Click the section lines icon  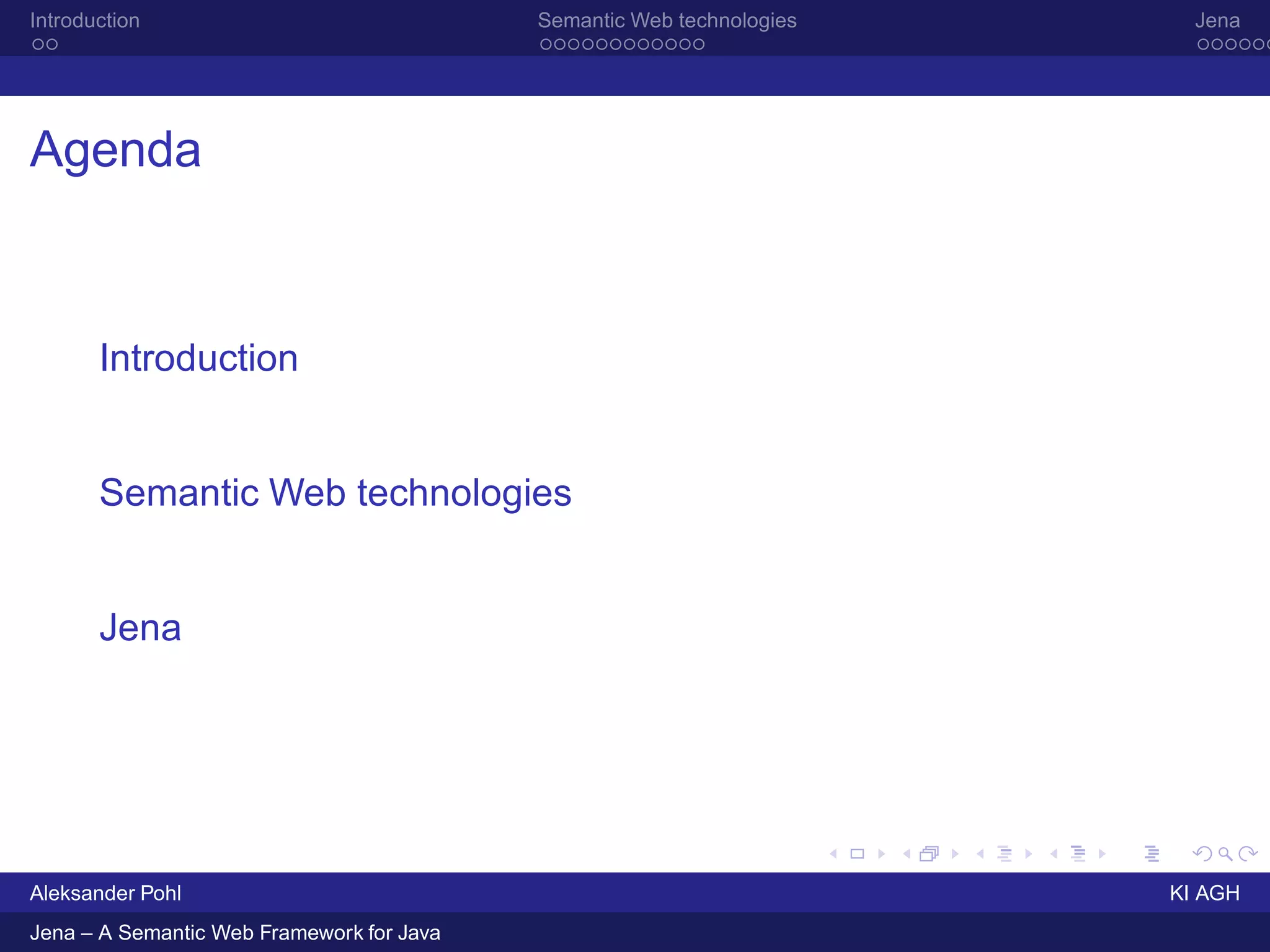pos(1078,854)
